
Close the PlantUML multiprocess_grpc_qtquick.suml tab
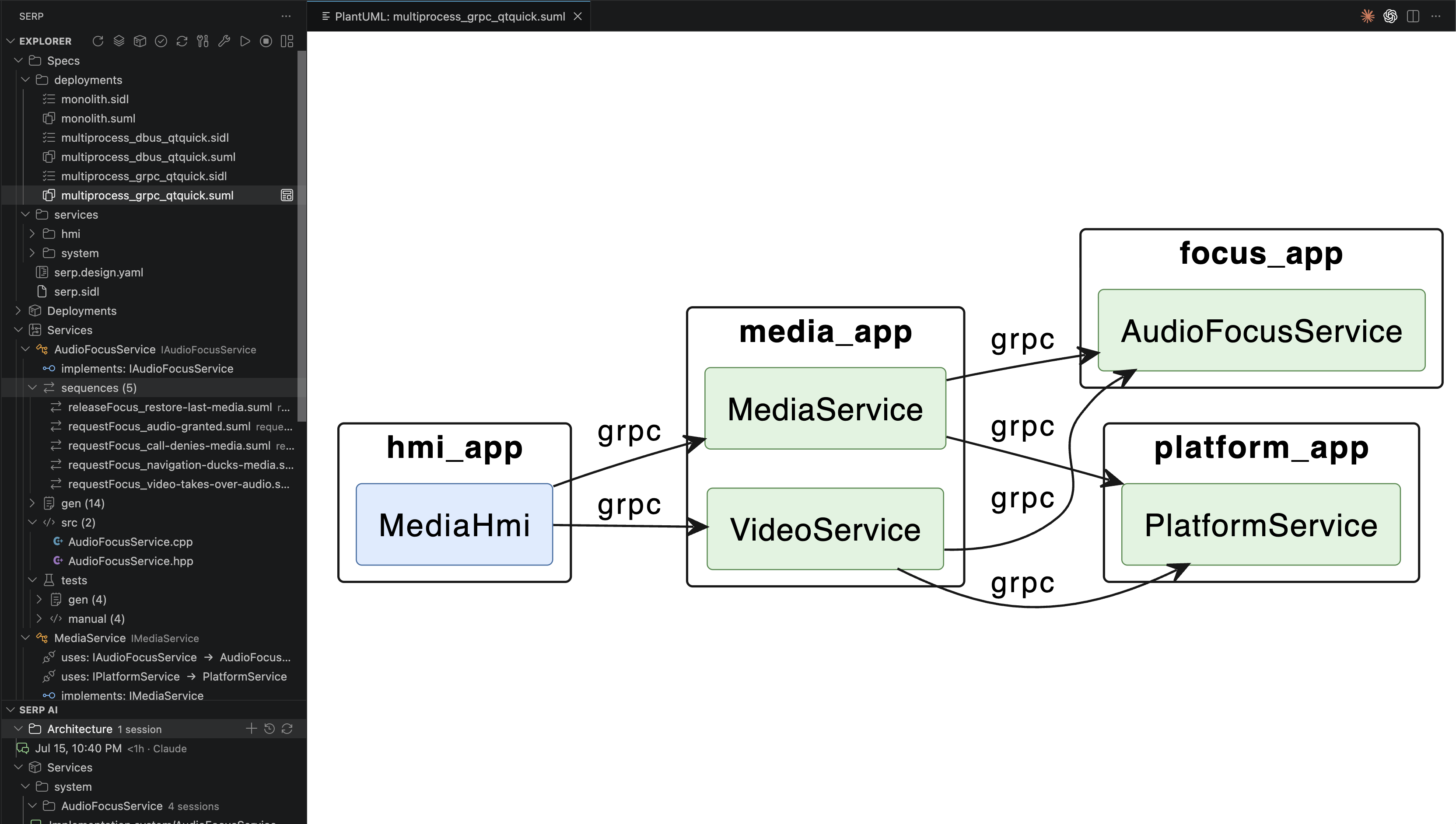[577, 17]
